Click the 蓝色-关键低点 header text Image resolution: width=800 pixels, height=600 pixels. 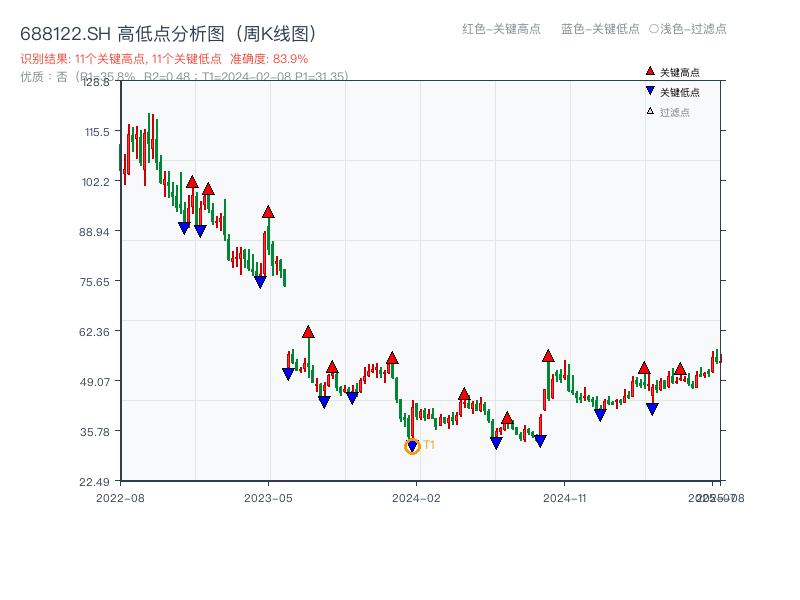[600, 29]
